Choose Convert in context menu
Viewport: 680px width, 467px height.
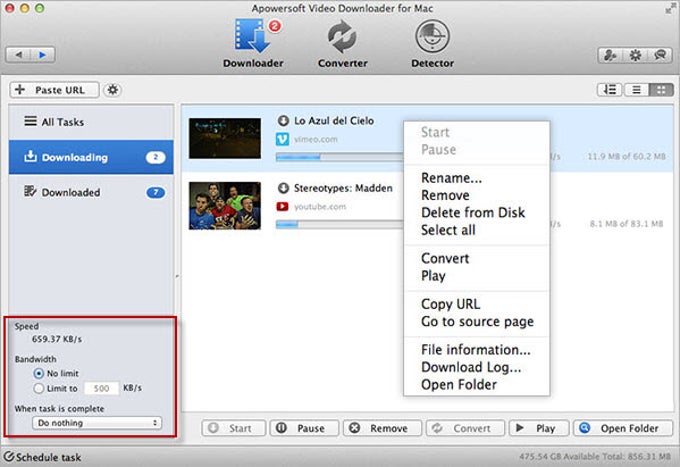click(445, 258)
